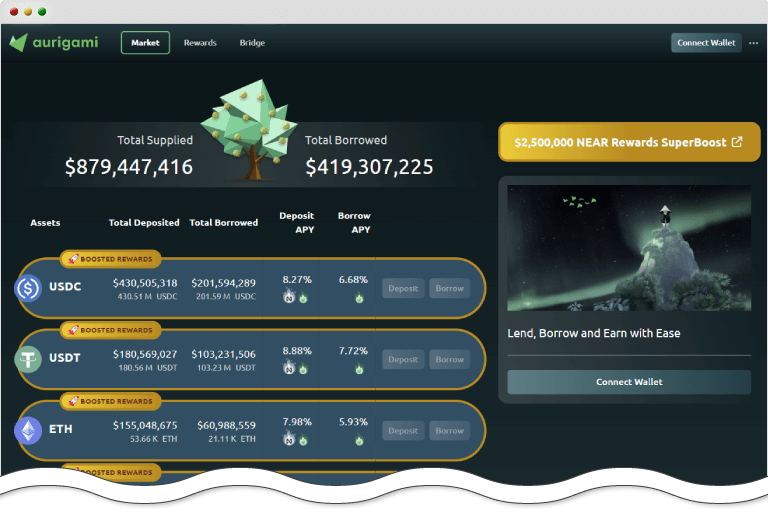The width and height of the screenshot is (768, 515).
Task: Click the aurigami logo icon
Action: coord(18,43)
